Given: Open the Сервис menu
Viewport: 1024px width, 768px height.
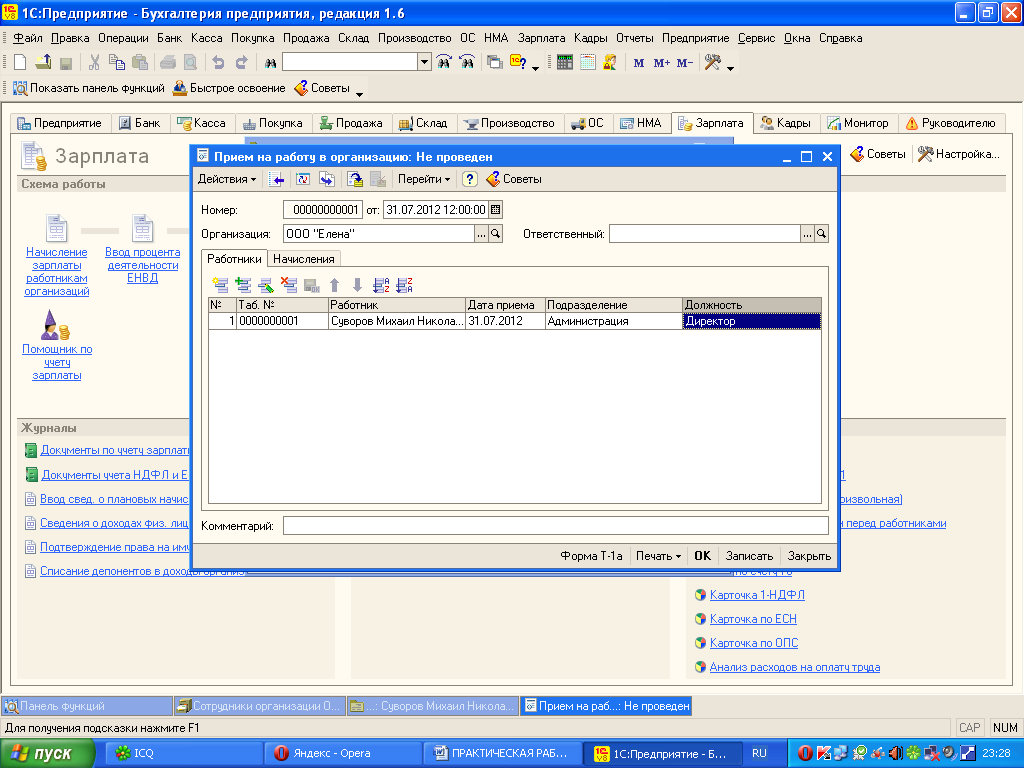Looking at the screenshot, I should (x=756, y=38).
